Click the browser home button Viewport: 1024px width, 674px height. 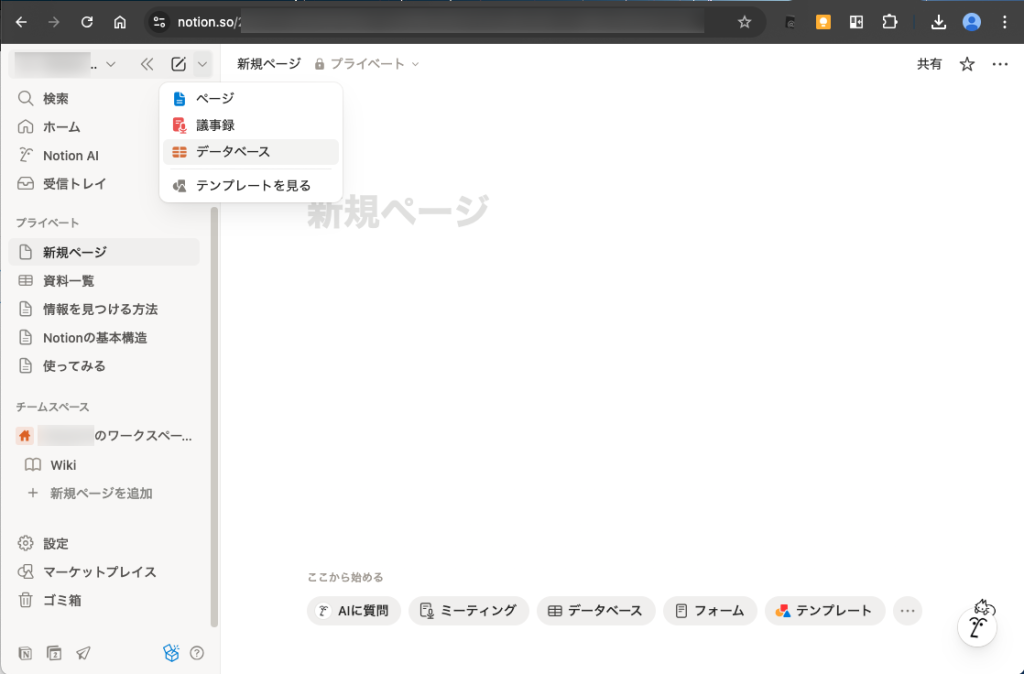click(x=120, y=22)
